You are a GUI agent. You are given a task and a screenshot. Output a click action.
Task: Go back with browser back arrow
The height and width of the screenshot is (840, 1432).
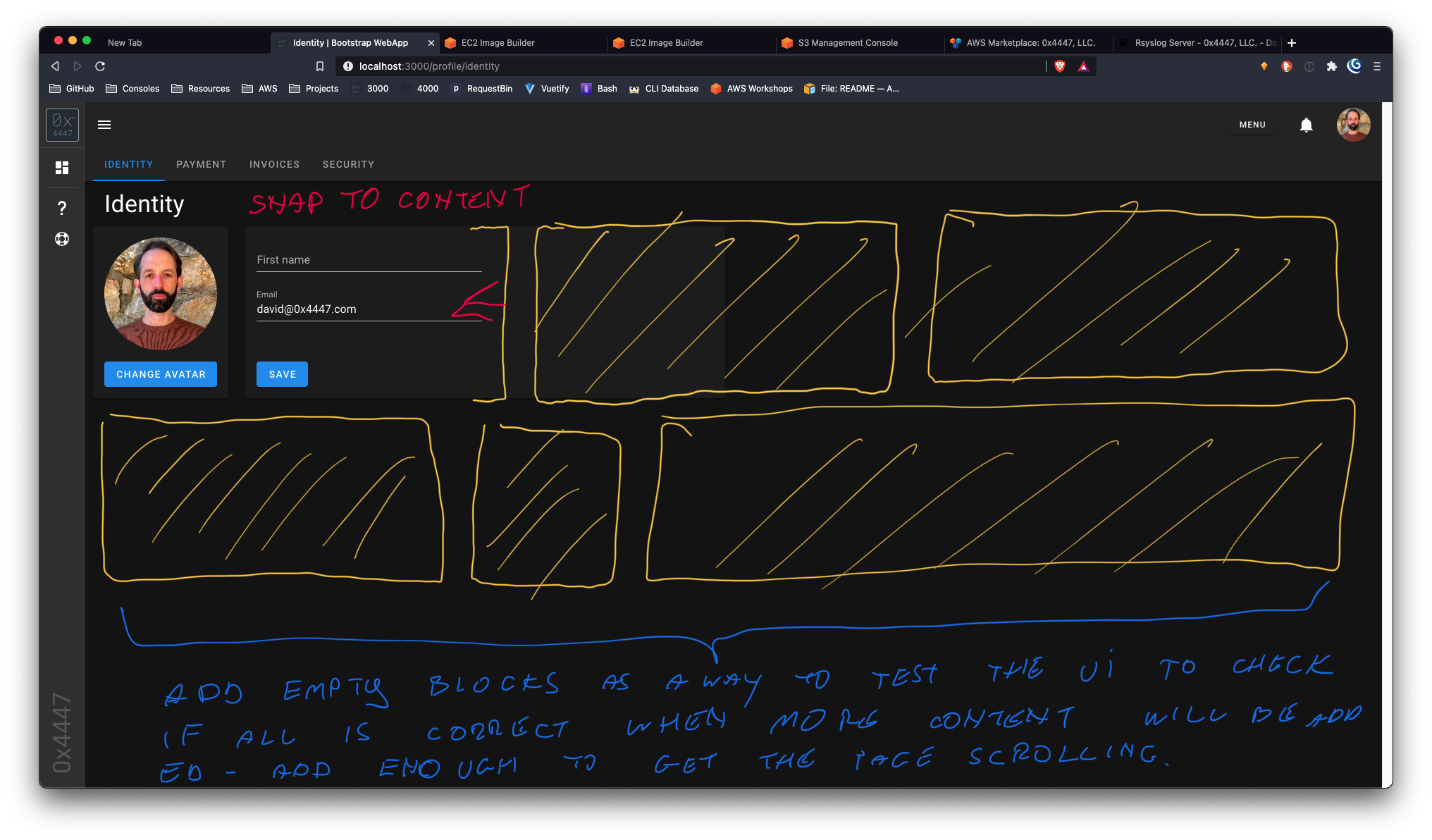pyautogui.click(x=55, y=66)
